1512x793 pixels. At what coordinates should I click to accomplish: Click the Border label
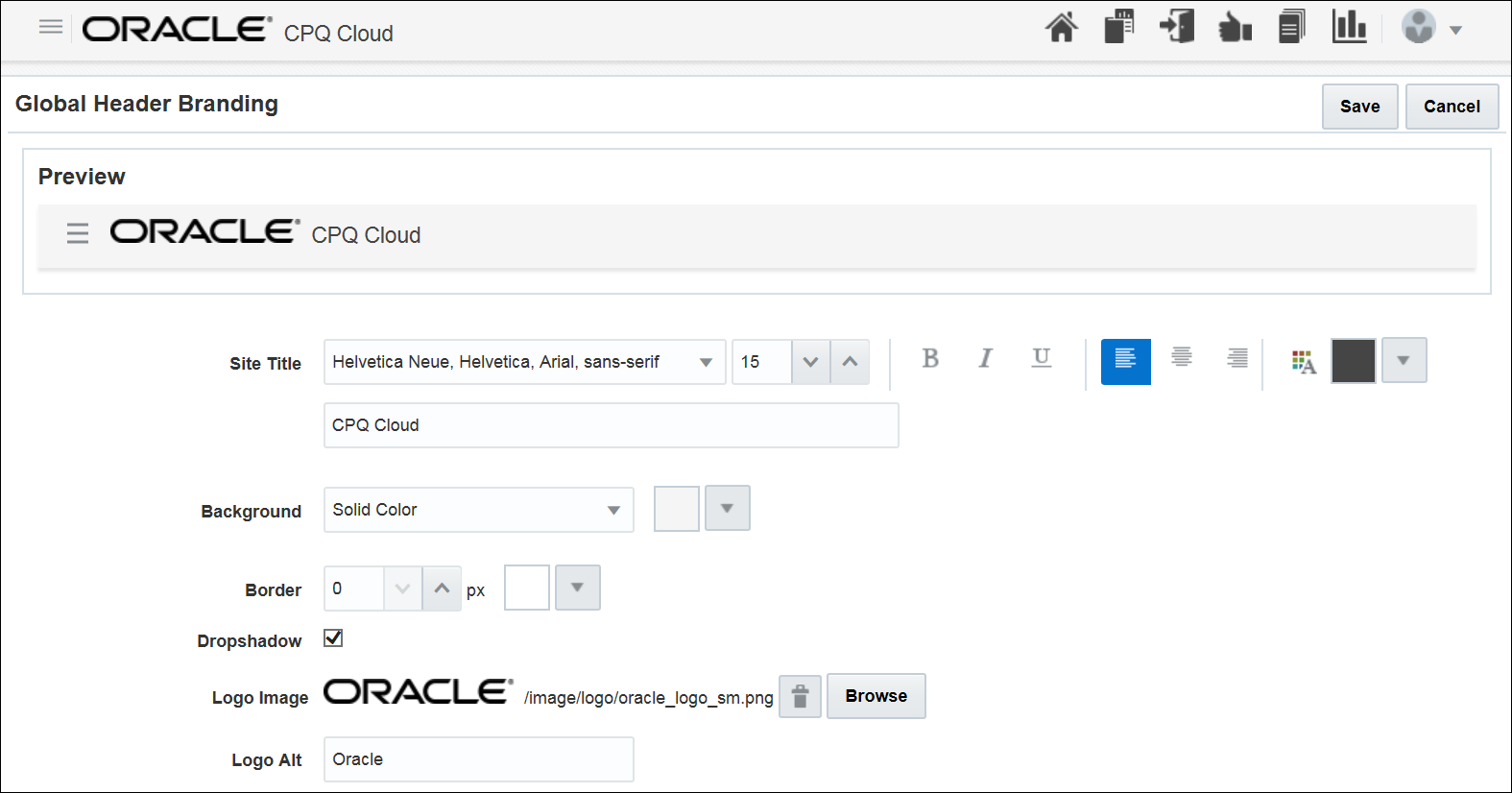click(x=274, y=590)
